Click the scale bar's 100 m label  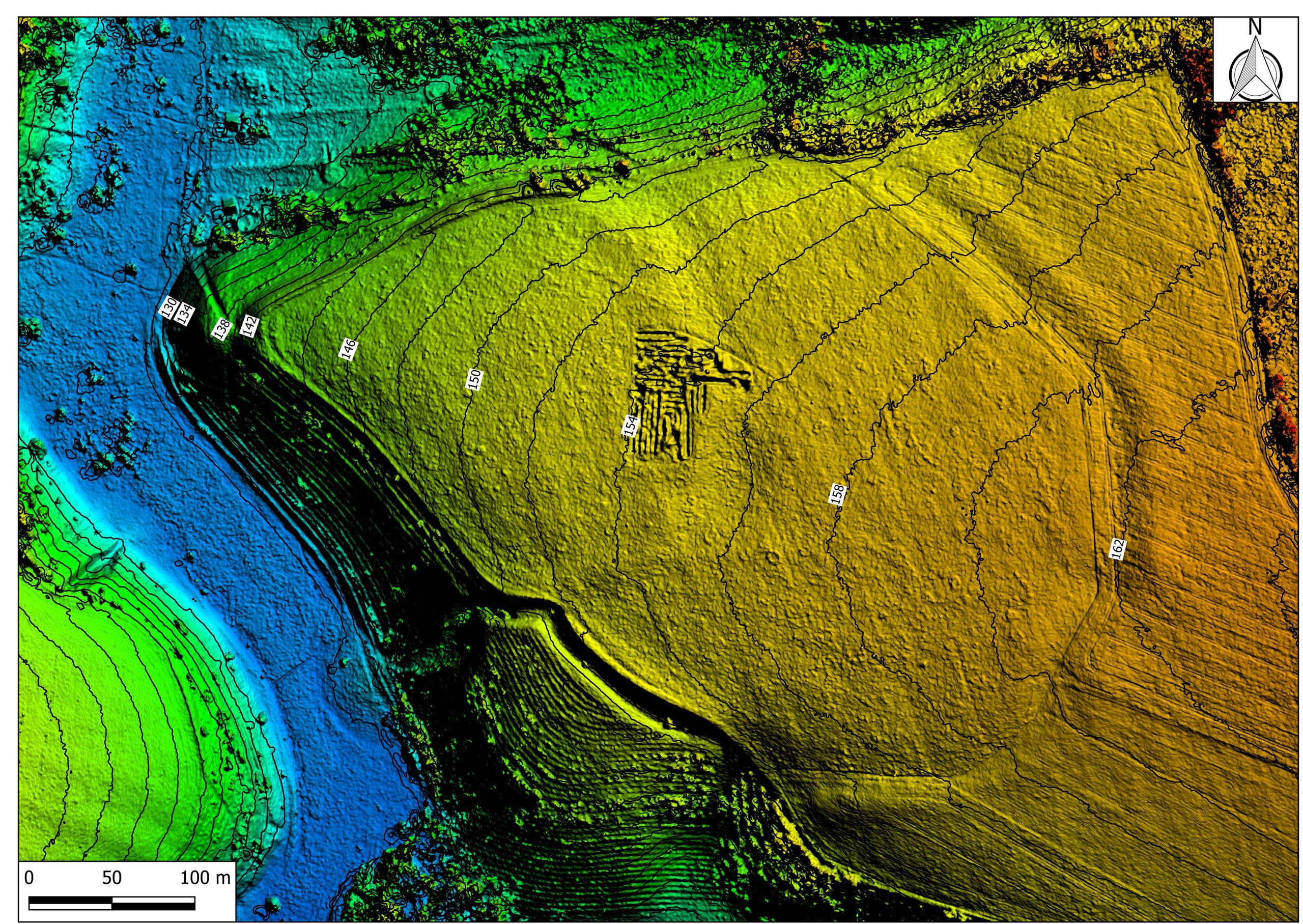[205, 877]
